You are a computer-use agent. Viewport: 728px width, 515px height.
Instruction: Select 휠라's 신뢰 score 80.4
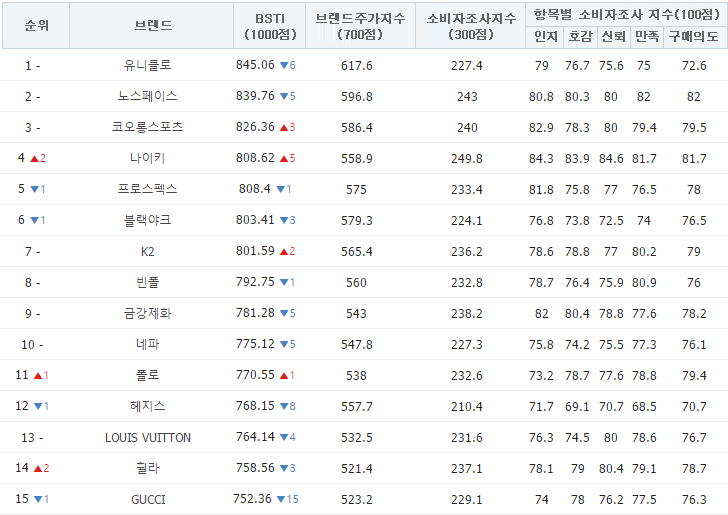click(611, 469)
